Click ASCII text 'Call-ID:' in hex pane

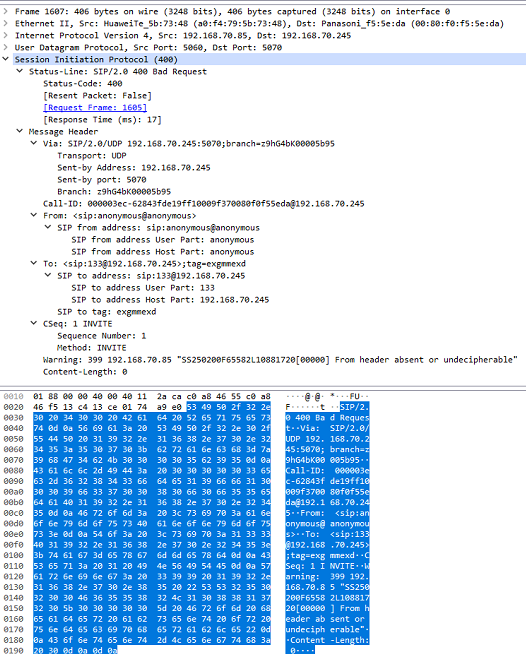coord(305,470)
